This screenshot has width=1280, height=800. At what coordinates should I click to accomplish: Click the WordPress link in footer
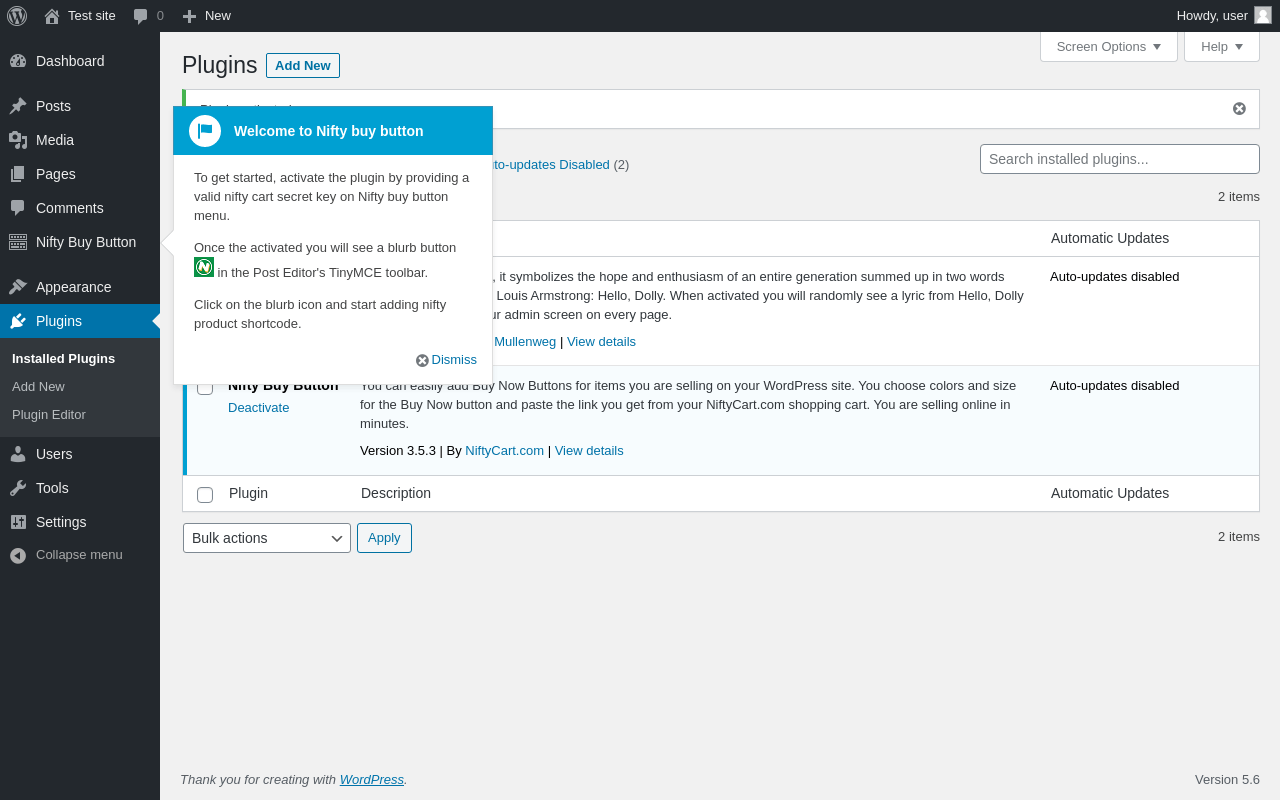coord(372,779)
